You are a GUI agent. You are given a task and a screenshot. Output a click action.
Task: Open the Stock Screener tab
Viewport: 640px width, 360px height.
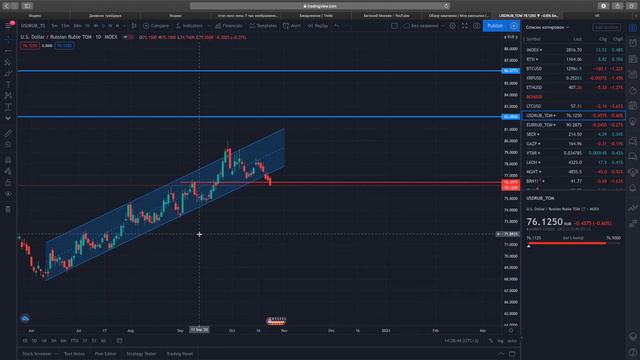[37, 354]
